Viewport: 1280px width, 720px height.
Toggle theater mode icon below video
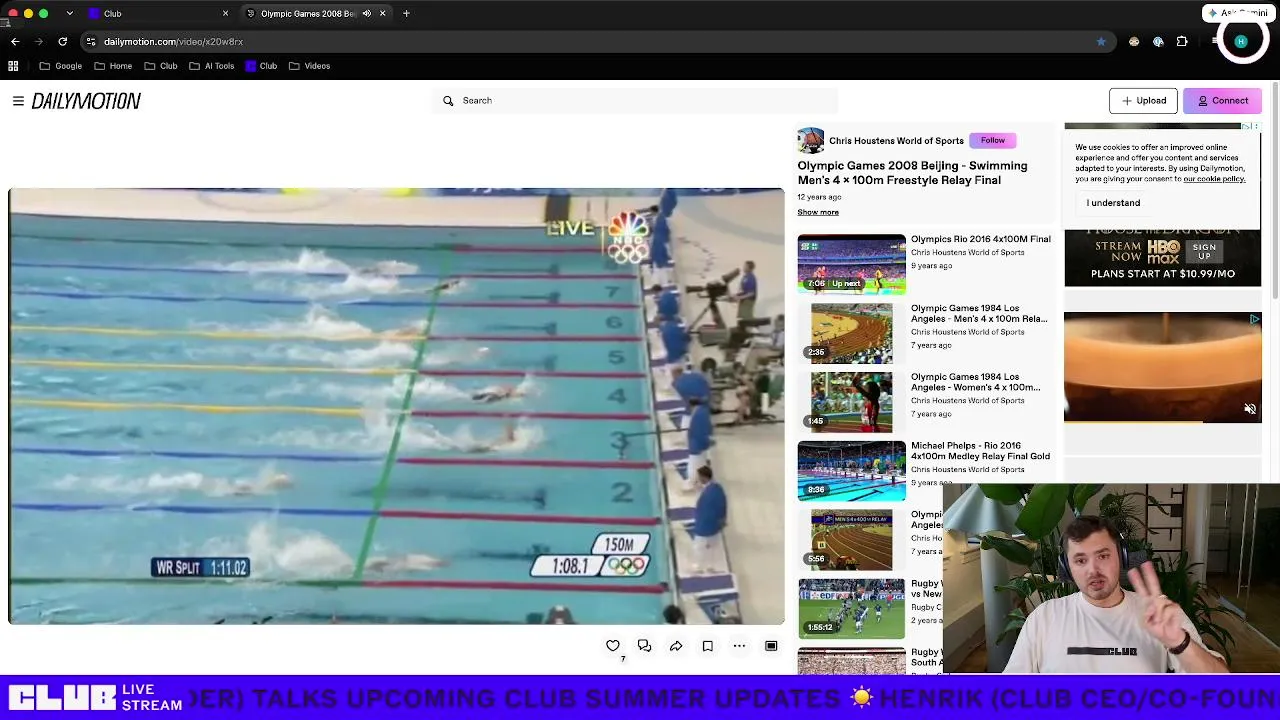771,646
